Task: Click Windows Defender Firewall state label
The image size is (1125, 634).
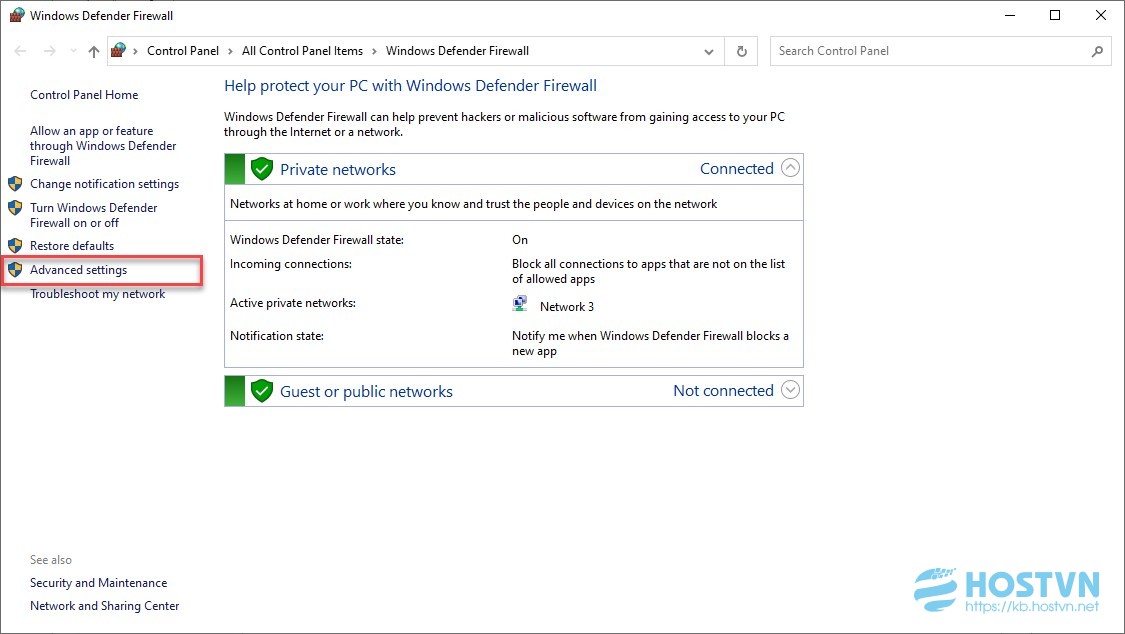Action: click(316, 240)
